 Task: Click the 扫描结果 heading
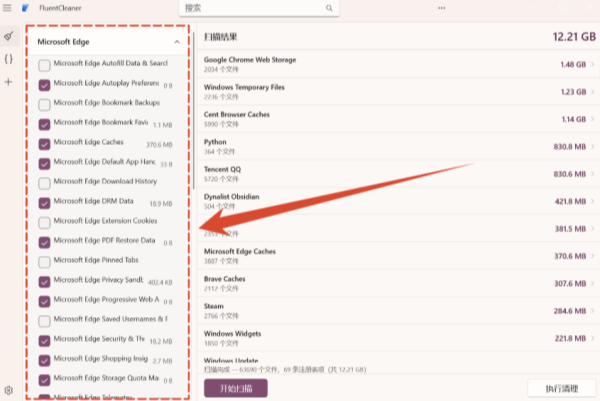(x=220, y=37)
